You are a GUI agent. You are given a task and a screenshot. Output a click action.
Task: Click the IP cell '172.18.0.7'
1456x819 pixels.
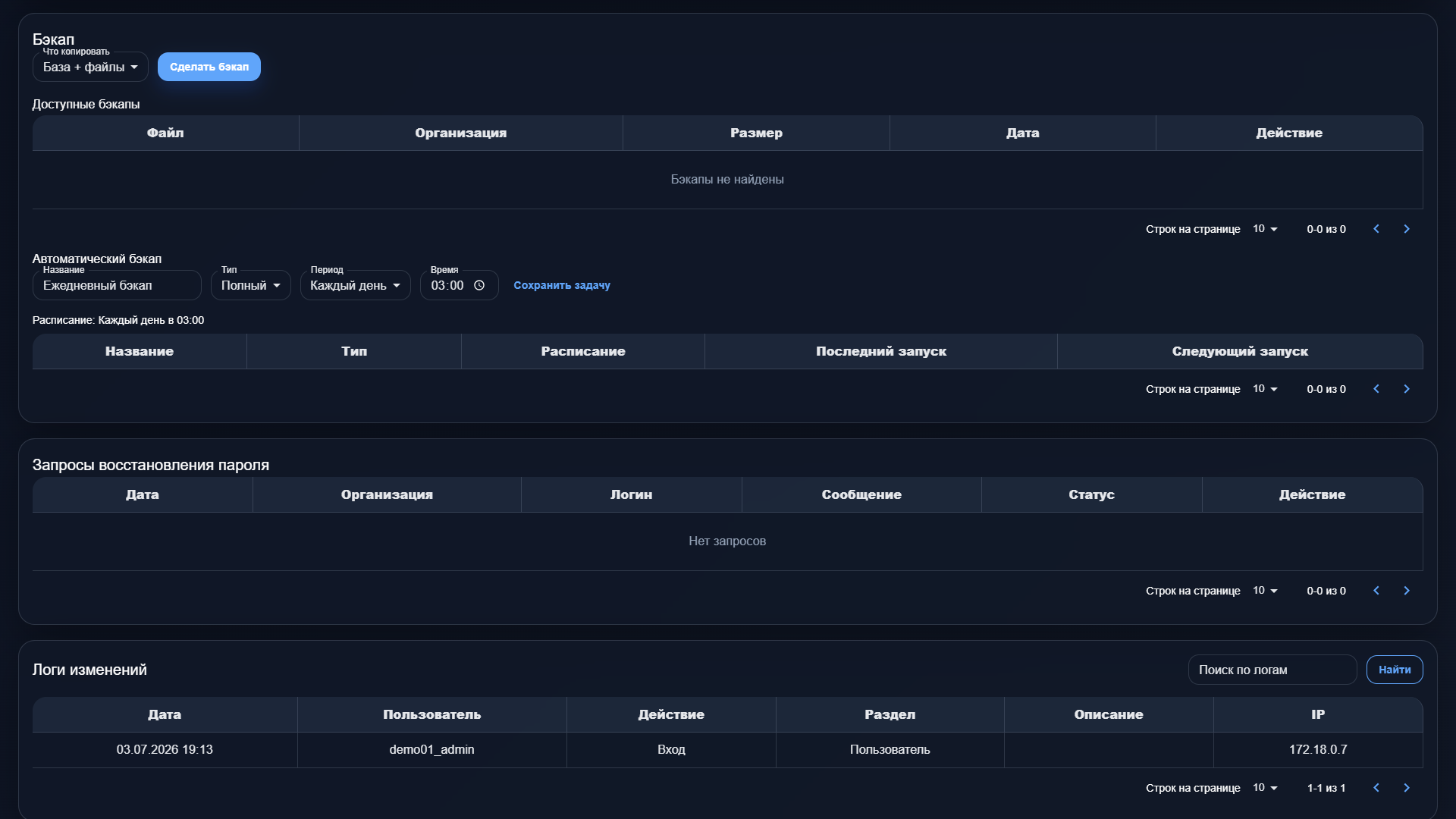(x=1318, y=749)
